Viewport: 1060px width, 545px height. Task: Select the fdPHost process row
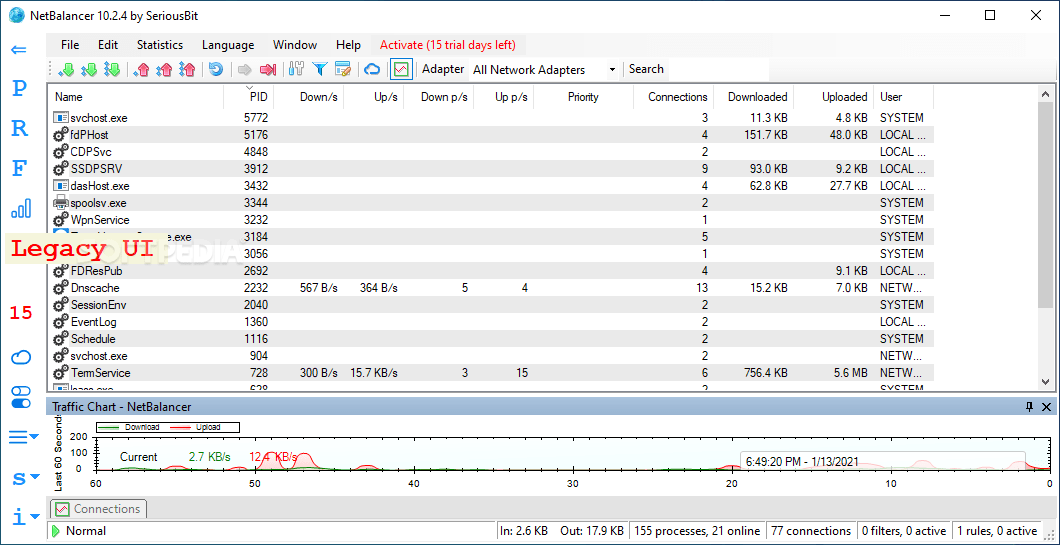[490, 135]
